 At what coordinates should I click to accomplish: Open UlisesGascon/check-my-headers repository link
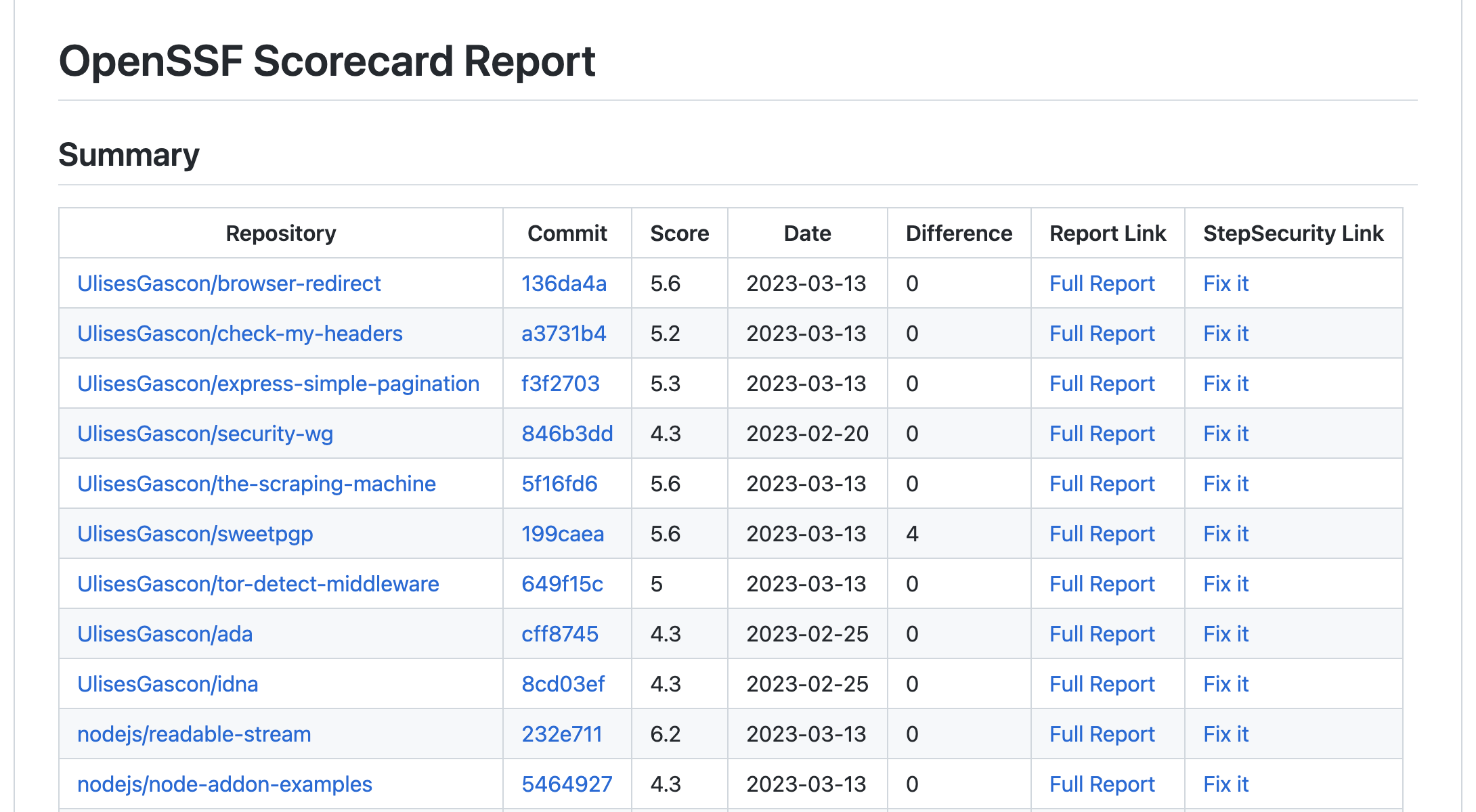coord(240,334)
